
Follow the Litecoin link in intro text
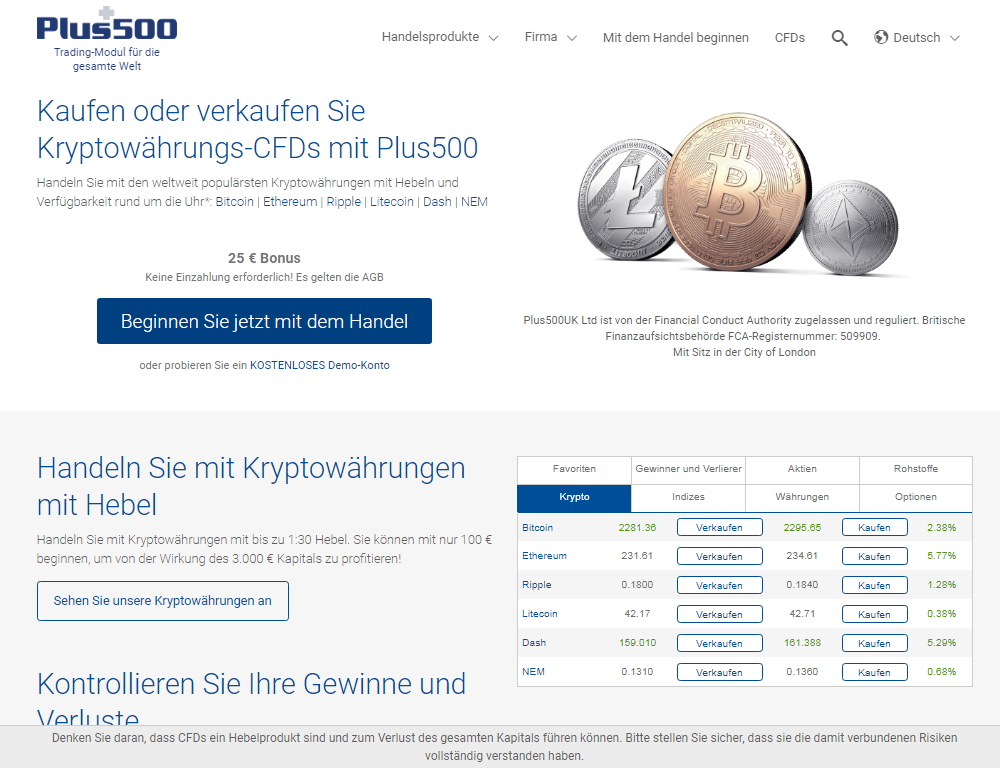(x=392, y=202)
